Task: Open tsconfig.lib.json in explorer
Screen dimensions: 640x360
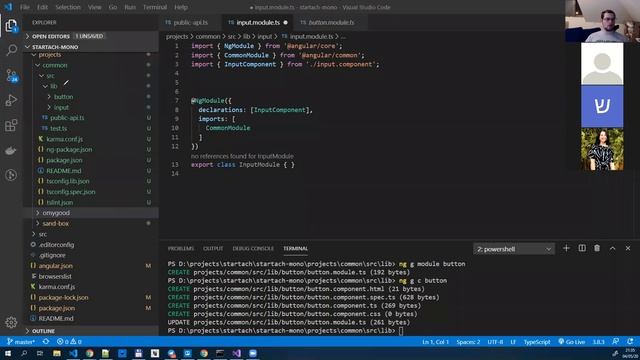Action: click(68, 181)
